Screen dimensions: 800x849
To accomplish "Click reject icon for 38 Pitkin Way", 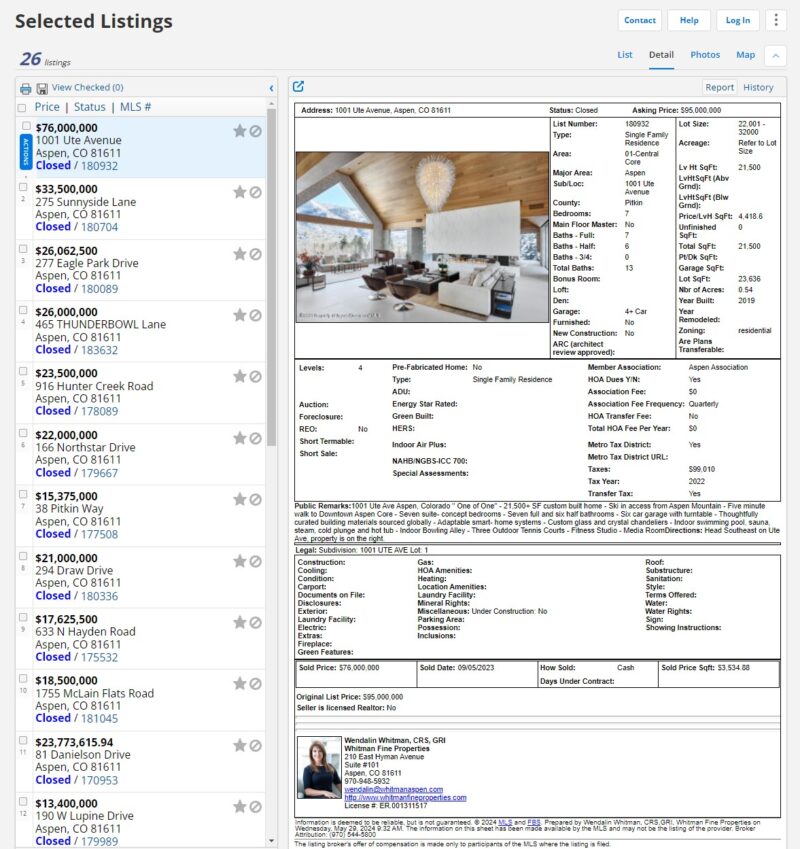I will [x=256, y=499].
